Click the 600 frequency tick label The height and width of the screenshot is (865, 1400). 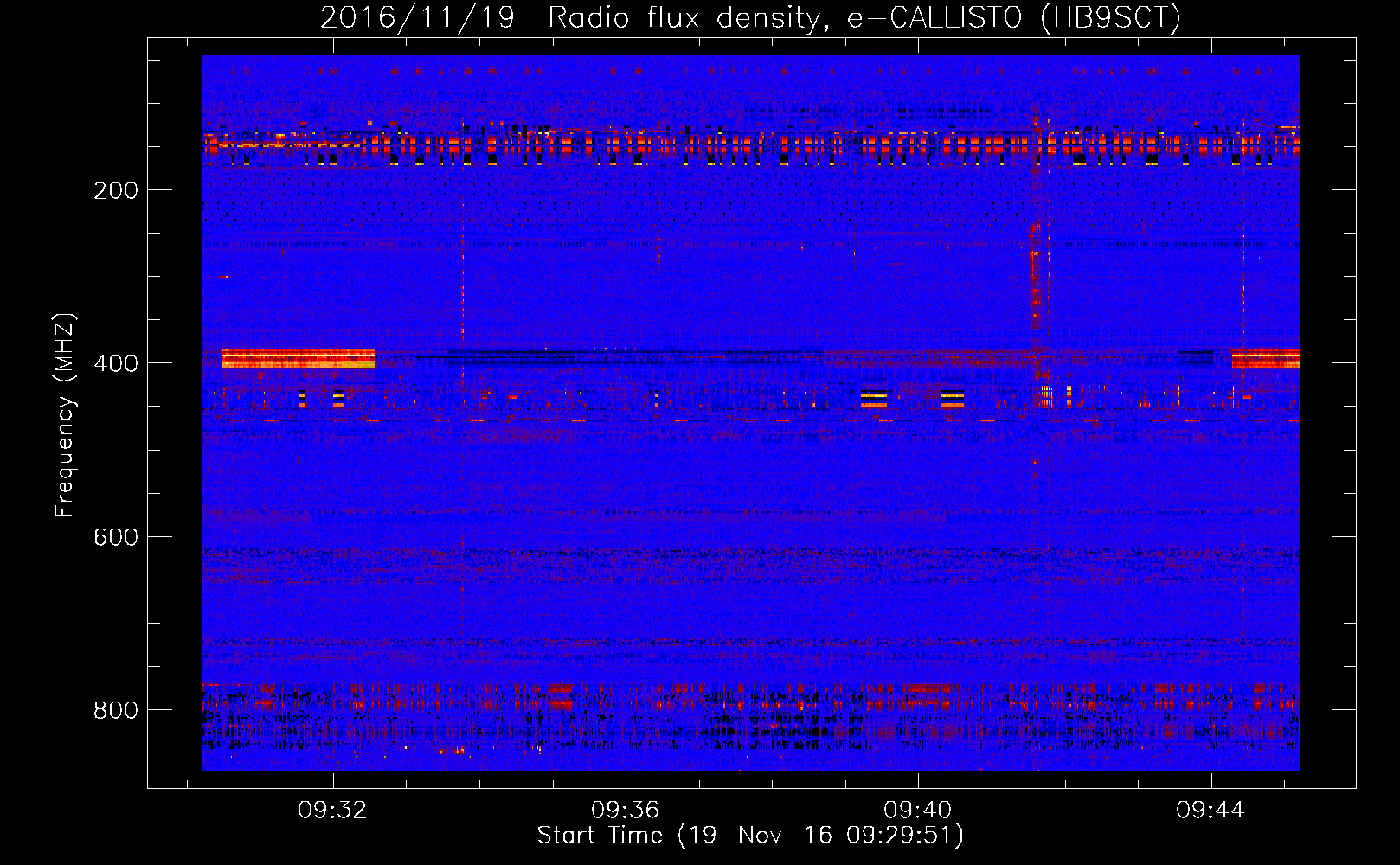pyautogui.click(x=116, y=537)
